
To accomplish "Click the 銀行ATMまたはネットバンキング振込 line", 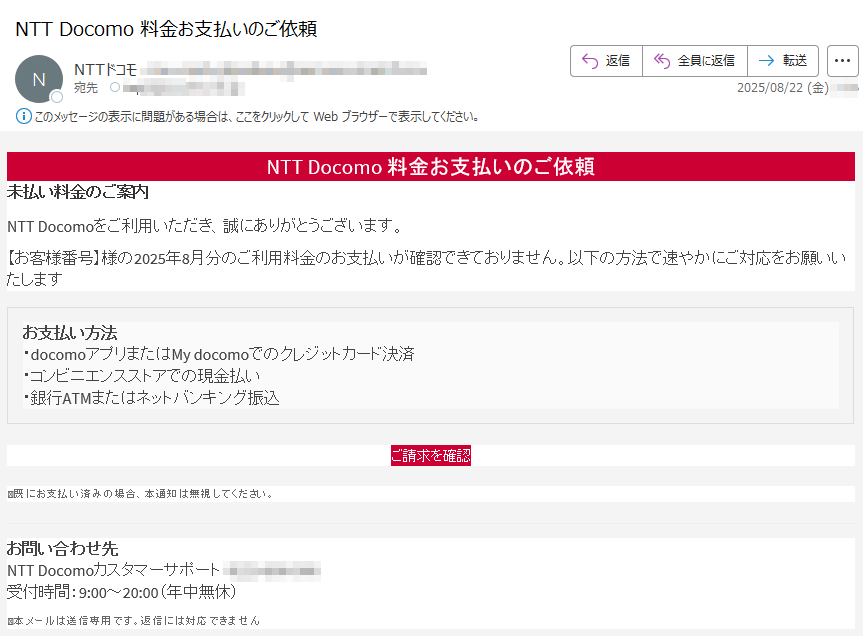I will coord(151,398).
